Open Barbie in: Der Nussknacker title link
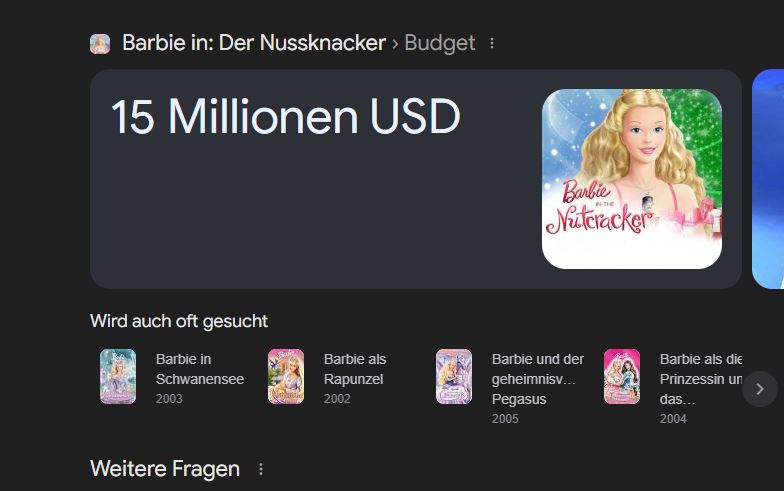Image resolution: width=784 pixels, height=491 pixels. click(x=254, y=43)
